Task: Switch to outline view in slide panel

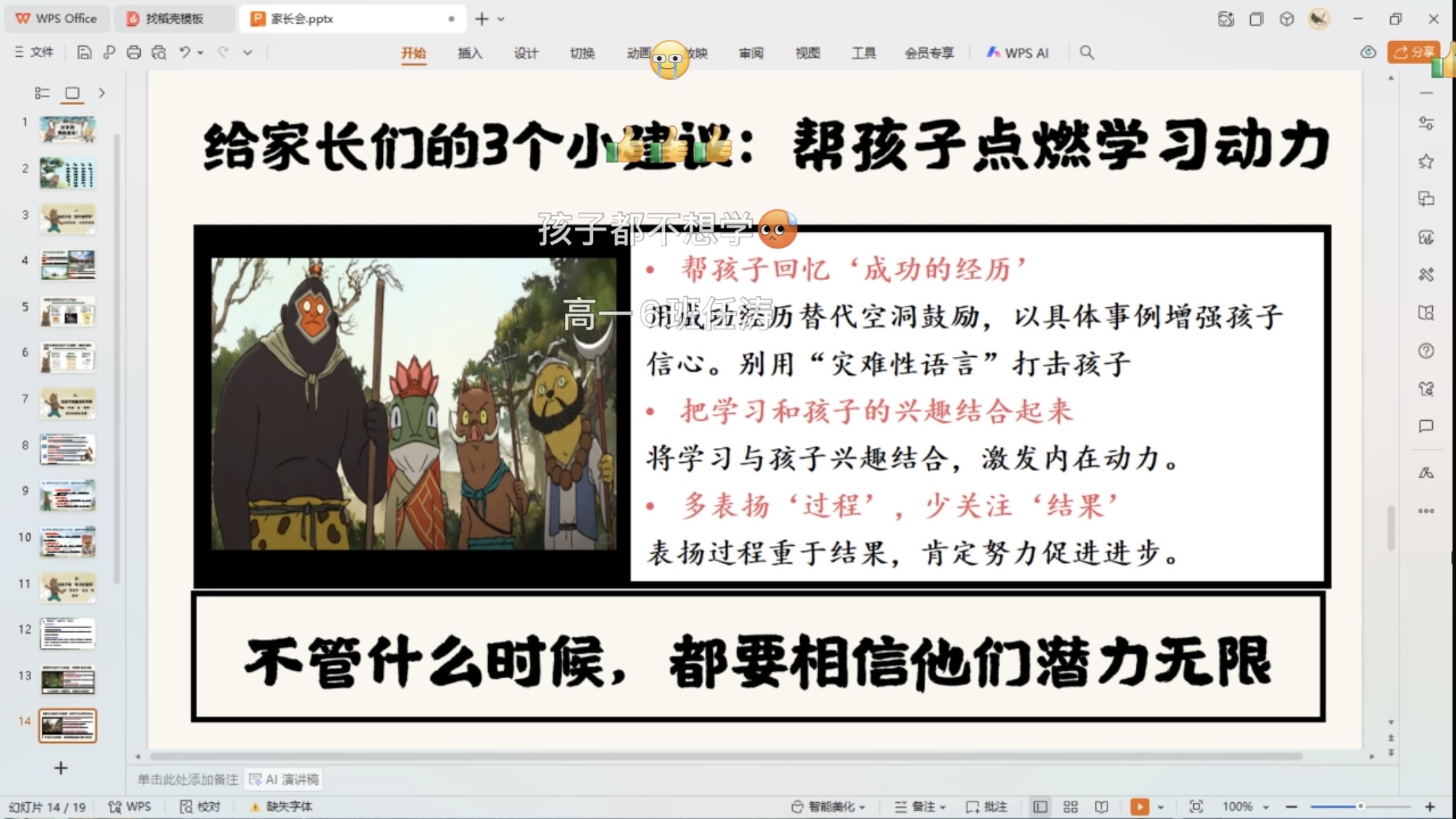Action: (x=42, y=93)
